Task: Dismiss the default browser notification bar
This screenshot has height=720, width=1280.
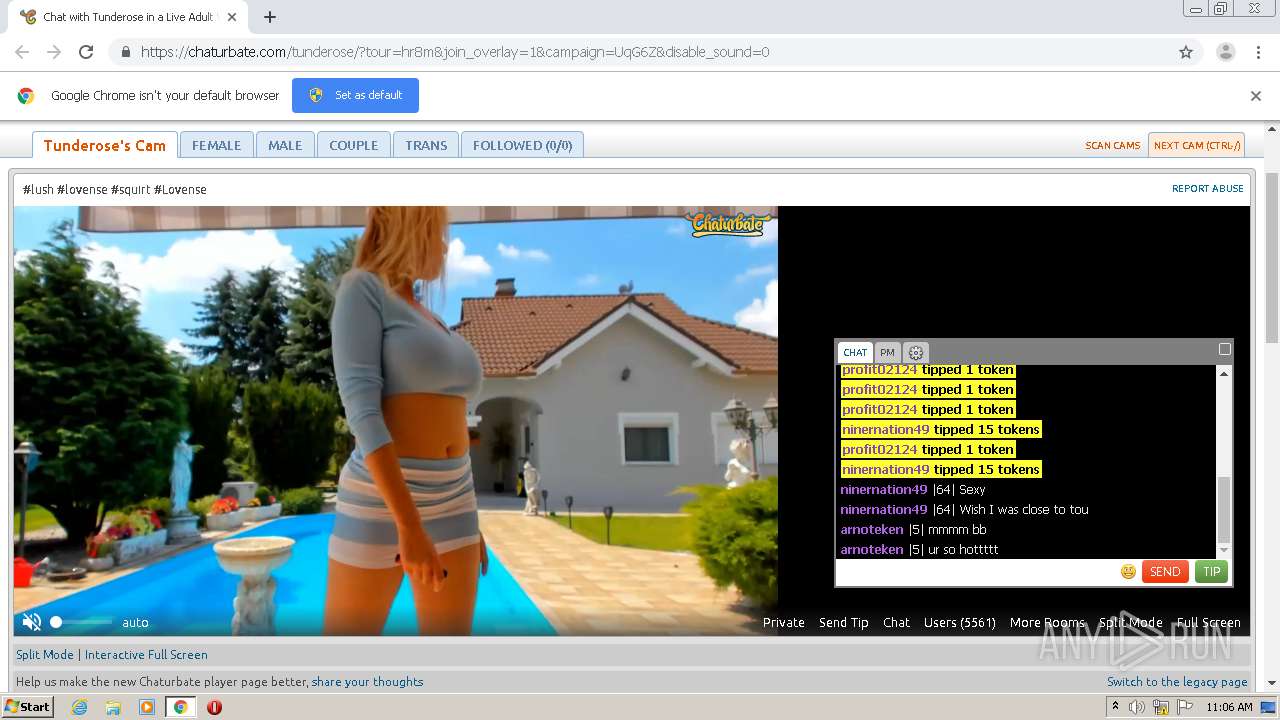Action: 1256,96
